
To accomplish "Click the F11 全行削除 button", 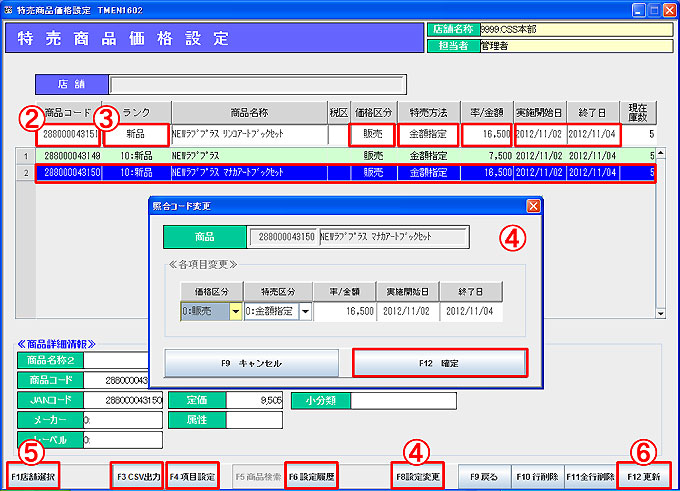I will (590, 476).
